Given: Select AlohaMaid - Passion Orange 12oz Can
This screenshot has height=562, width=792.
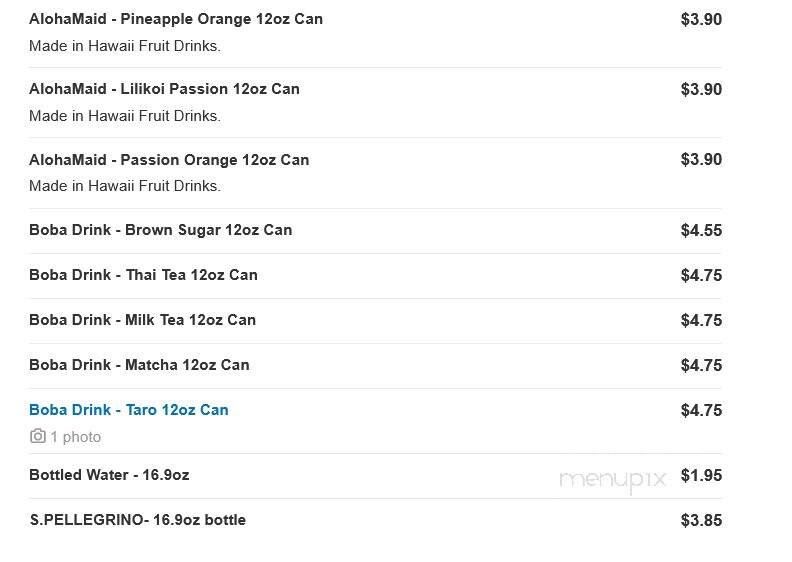Looking at the screenshot, I should [x=169, y=160].
